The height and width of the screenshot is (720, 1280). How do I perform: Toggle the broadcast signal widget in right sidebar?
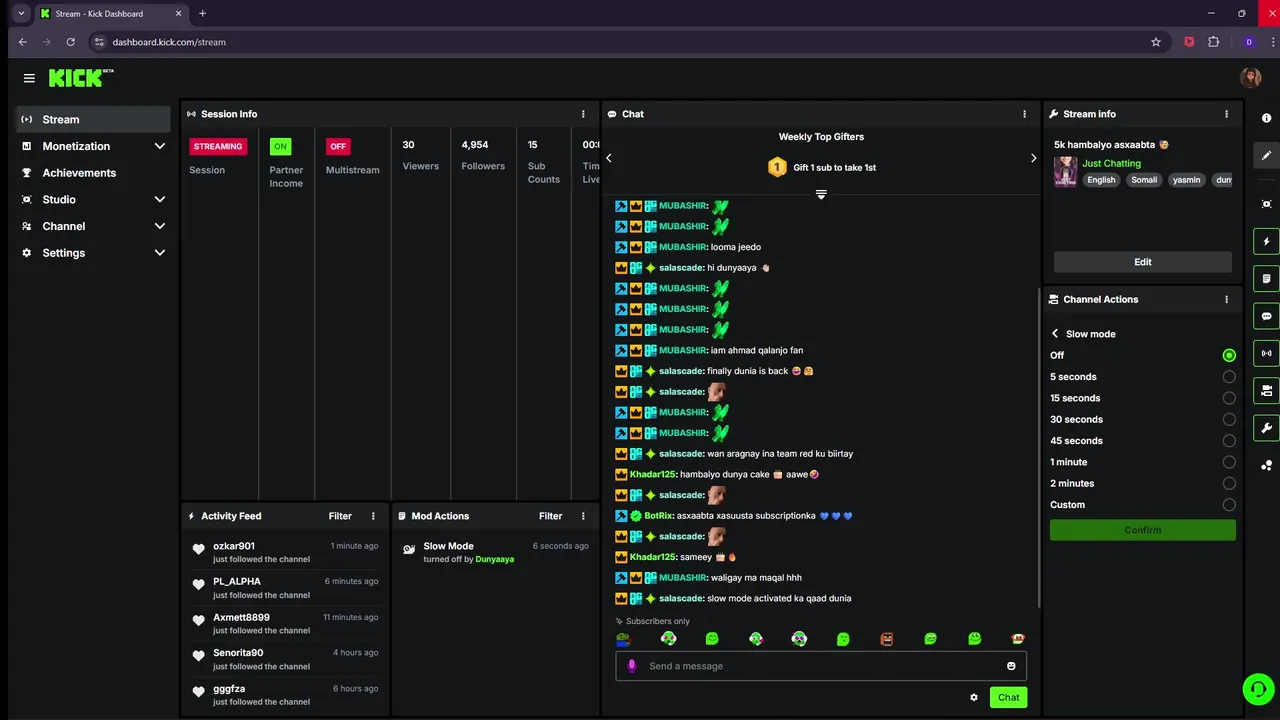[x=1266, y=353]
